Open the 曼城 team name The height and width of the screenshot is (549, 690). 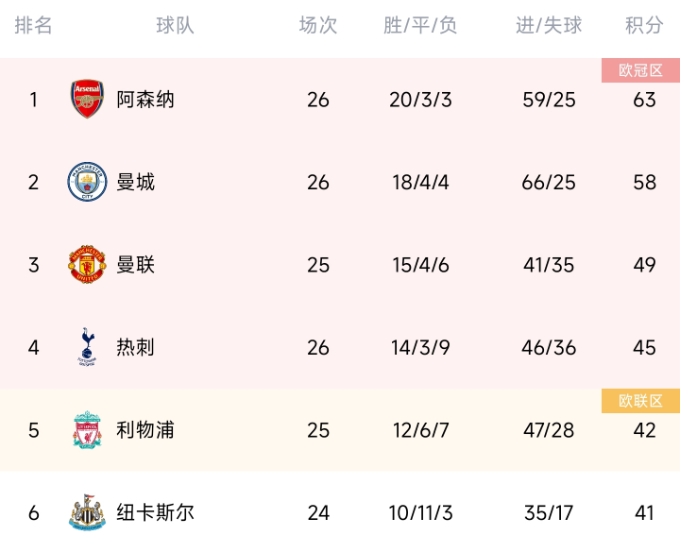click(136, 182)
